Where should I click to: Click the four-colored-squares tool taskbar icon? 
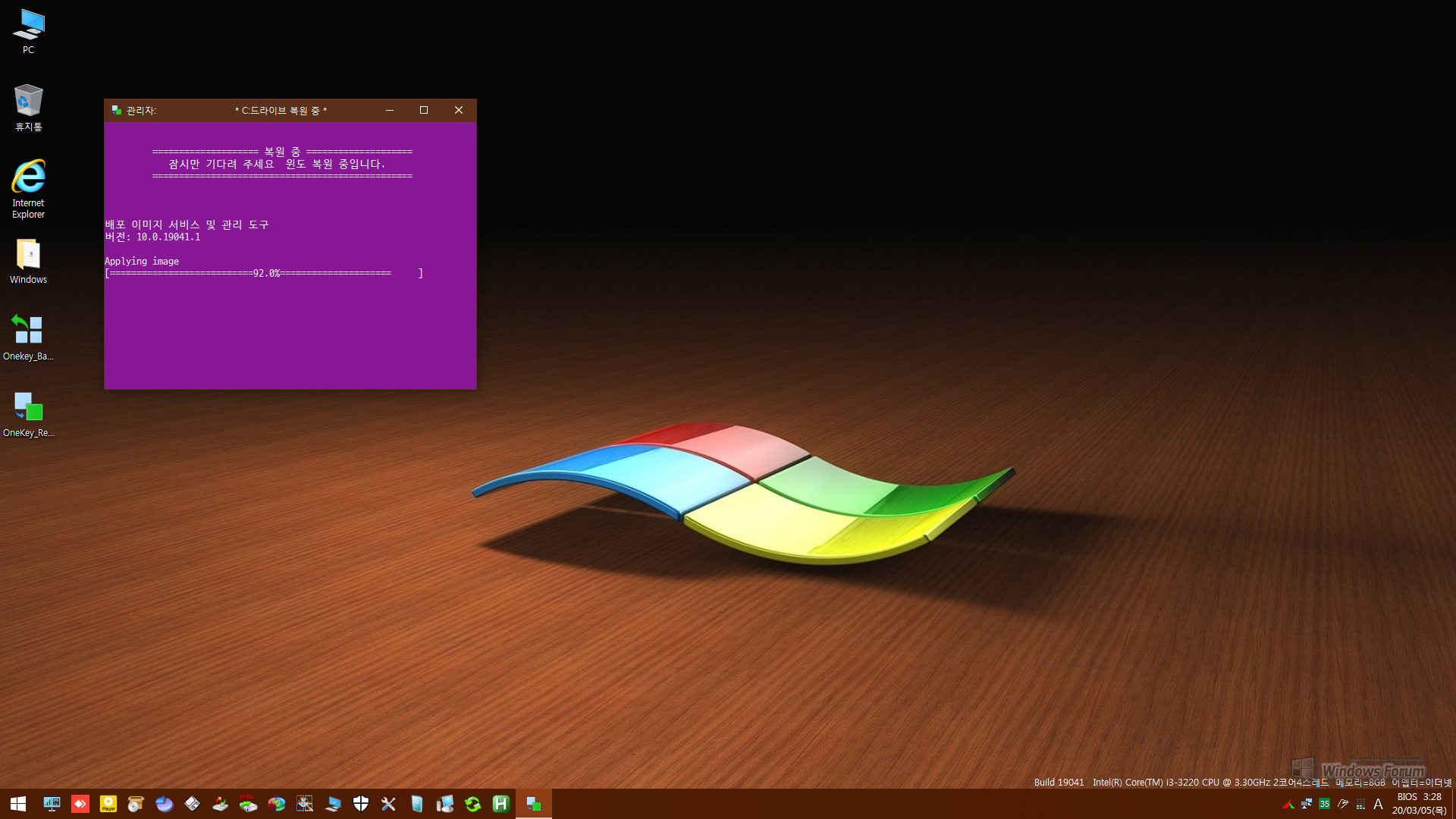pos(305,804)
